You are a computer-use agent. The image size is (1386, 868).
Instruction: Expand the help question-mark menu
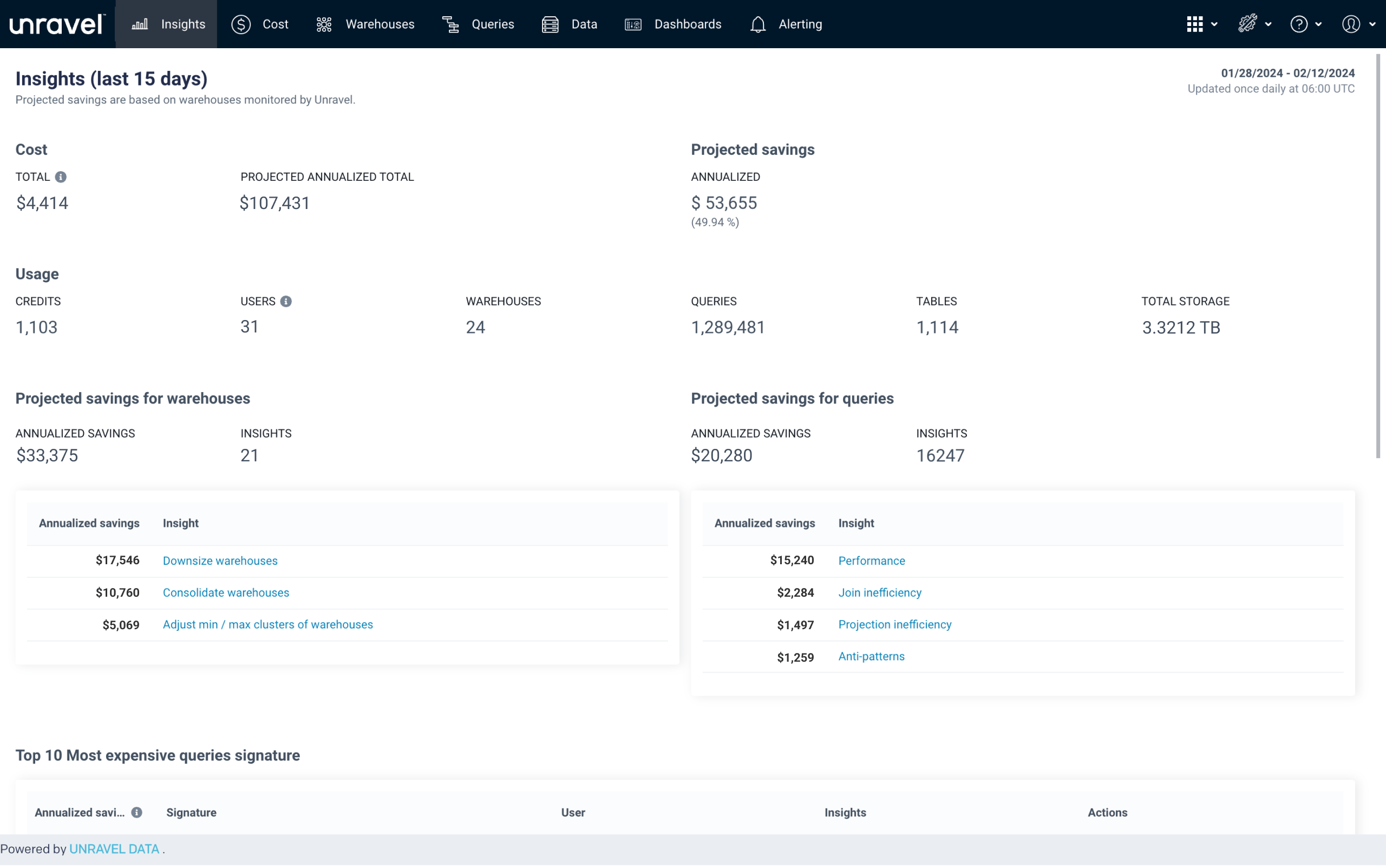click(1306, 24)
